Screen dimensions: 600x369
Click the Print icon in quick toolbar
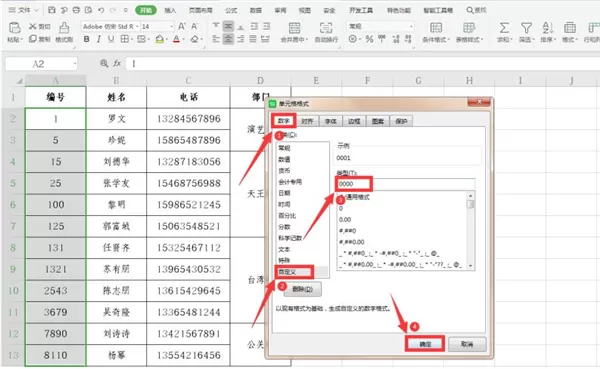pos(76,10)
